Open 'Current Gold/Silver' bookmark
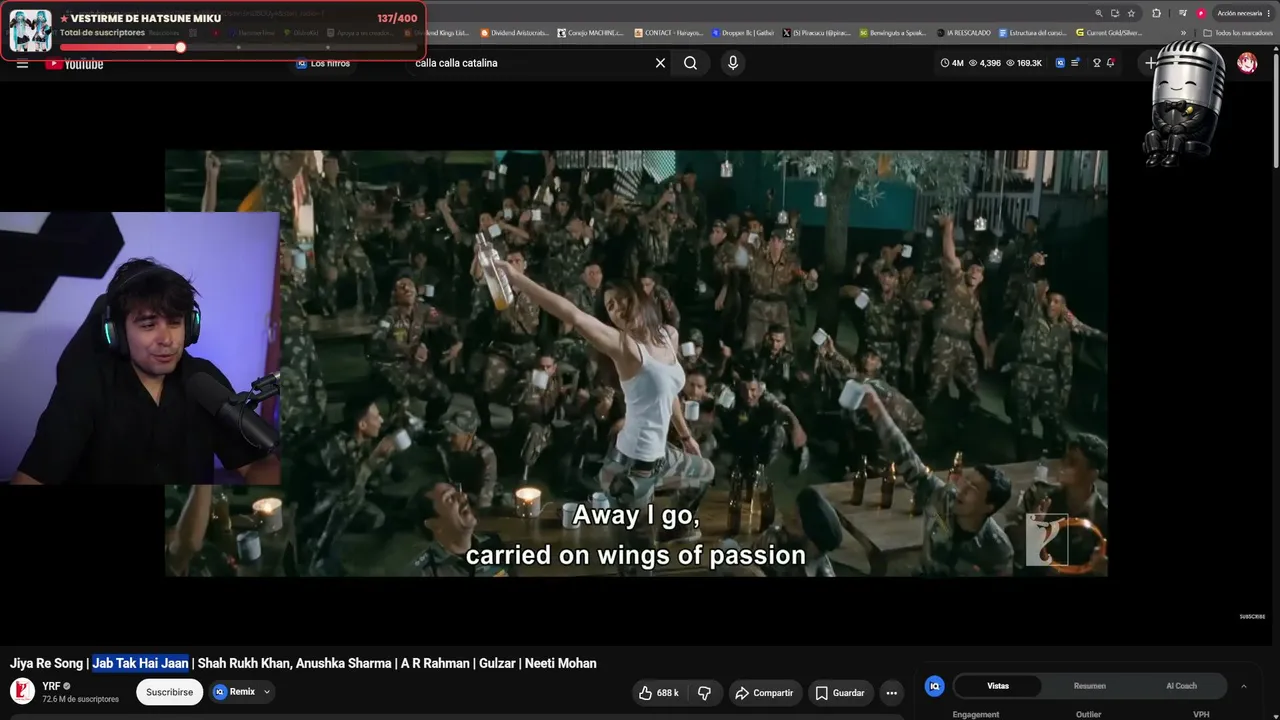1280x720 pixels. pos(1109,33)
